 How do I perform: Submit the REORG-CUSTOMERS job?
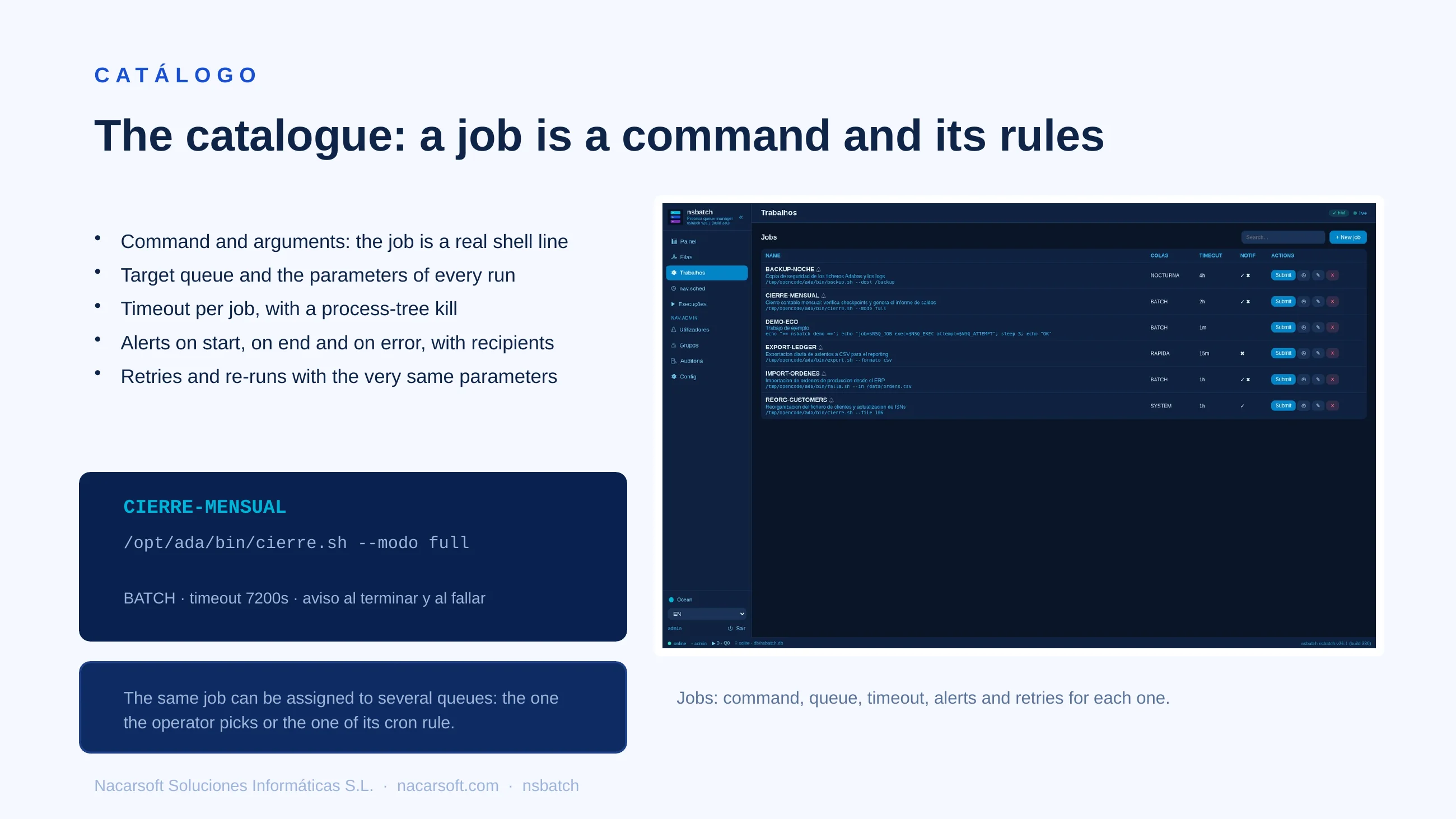(x=1282, y=405)
